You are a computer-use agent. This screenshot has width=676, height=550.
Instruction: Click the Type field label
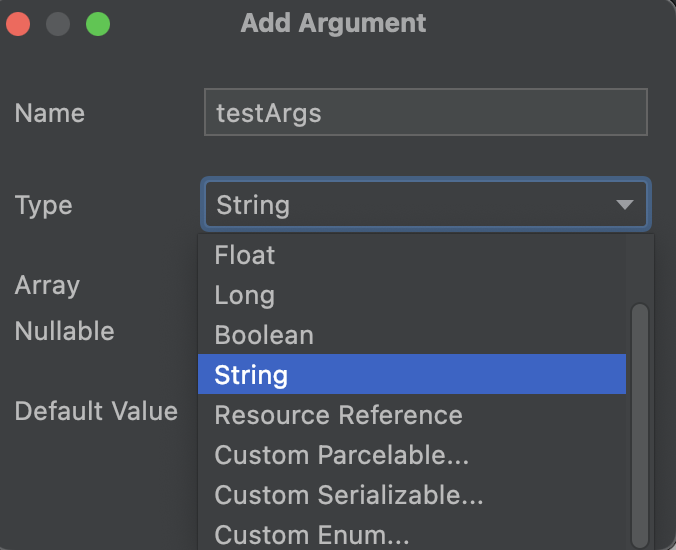click(x=44, y=205)
